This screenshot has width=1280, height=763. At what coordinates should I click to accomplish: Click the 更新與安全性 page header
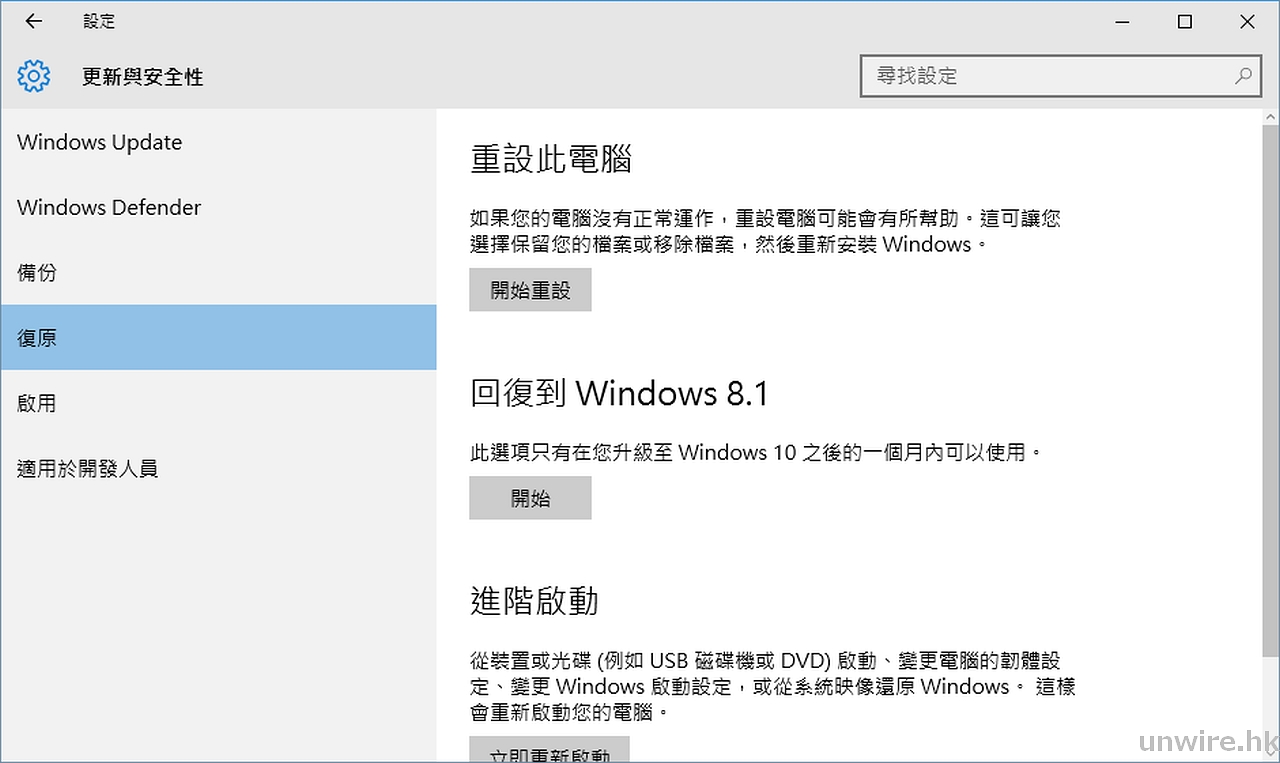click(143, 77)
